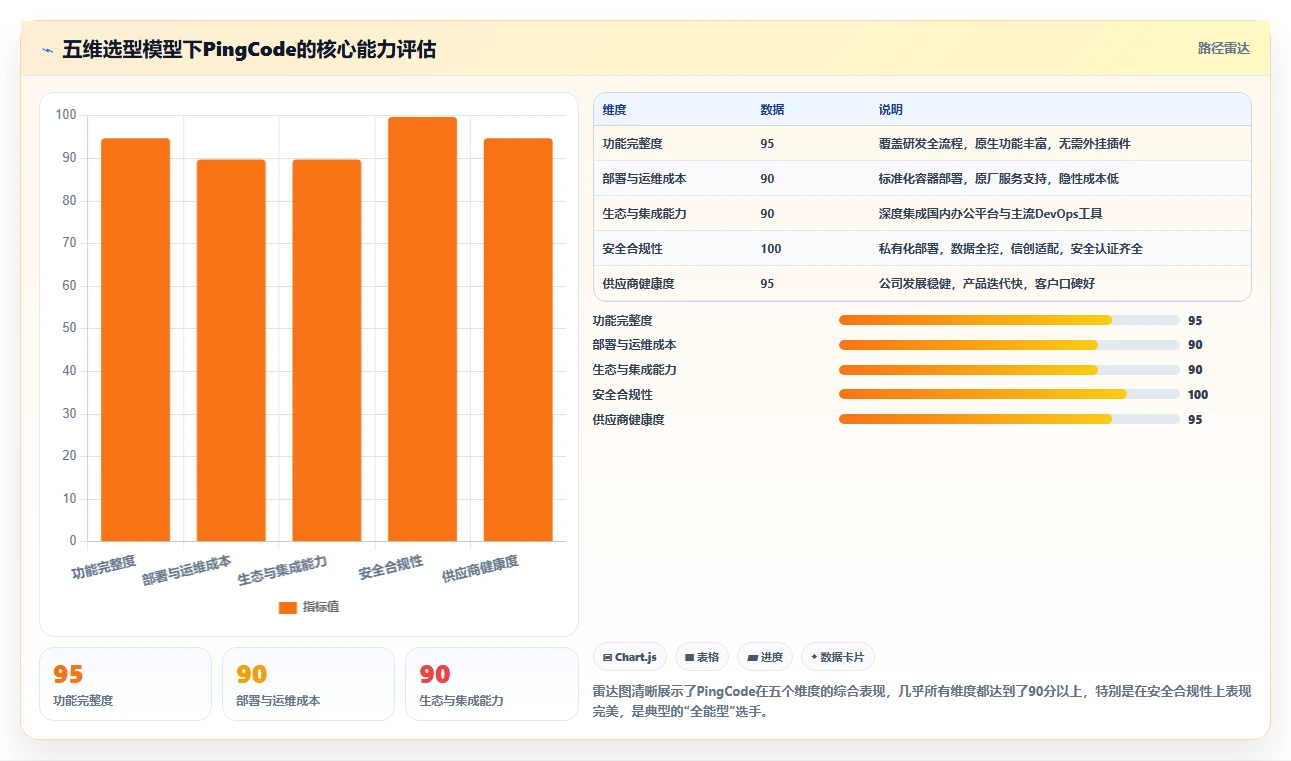Click the 功能完整度 progress bar
Screen dimensions: 1291x761
pos(1009,320)
